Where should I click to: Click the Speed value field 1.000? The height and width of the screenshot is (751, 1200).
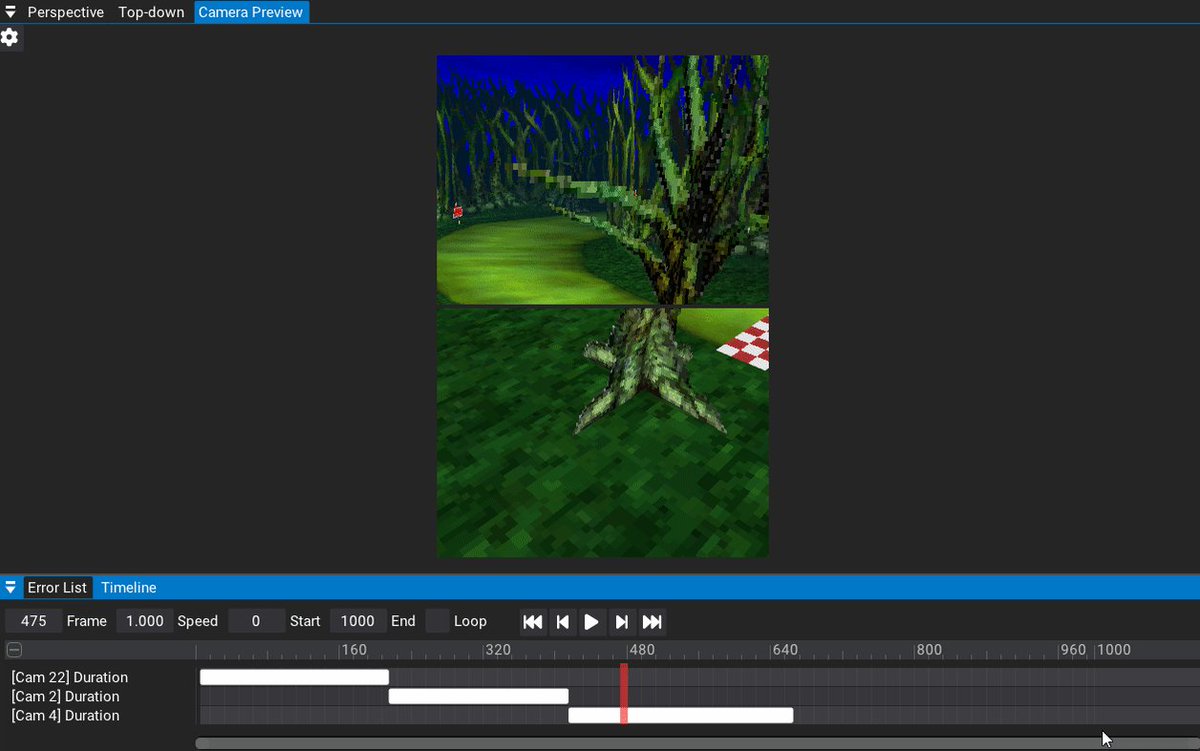pos(145,621)
